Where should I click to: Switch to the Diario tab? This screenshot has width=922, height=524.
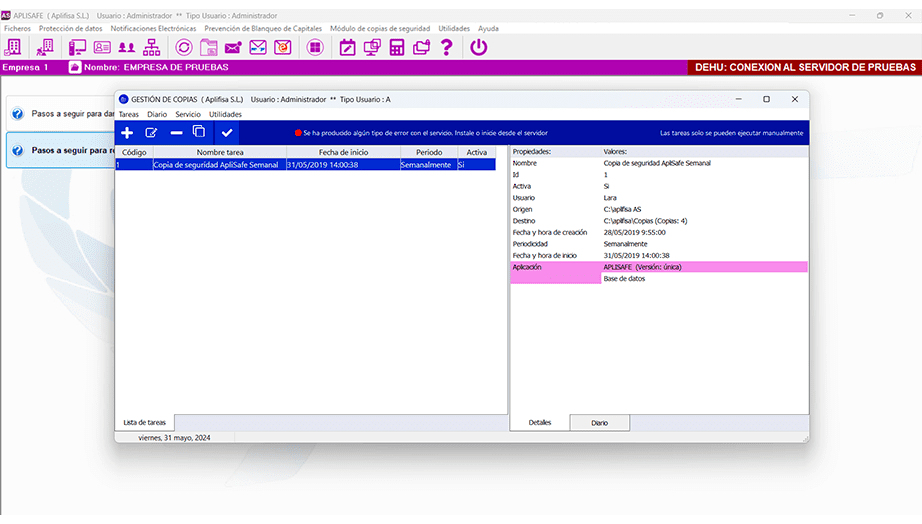(599, 423)
